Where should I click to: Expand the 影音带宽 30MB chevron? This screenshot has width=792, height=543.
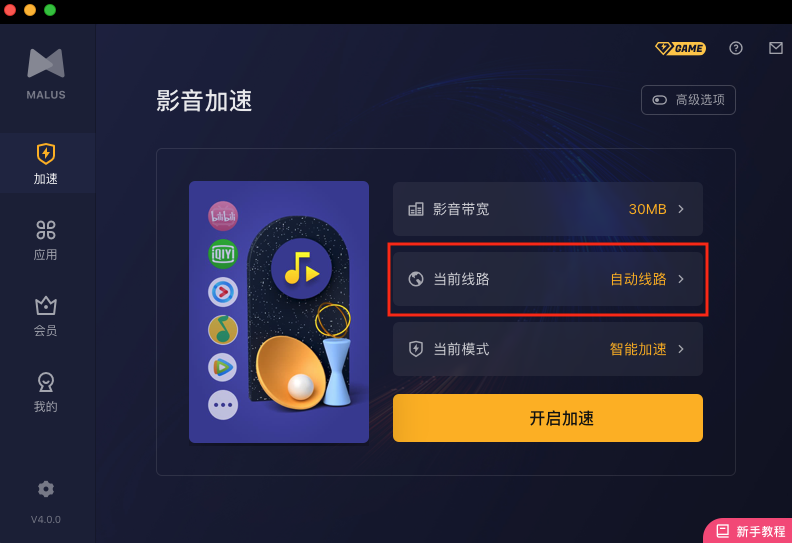681,209
